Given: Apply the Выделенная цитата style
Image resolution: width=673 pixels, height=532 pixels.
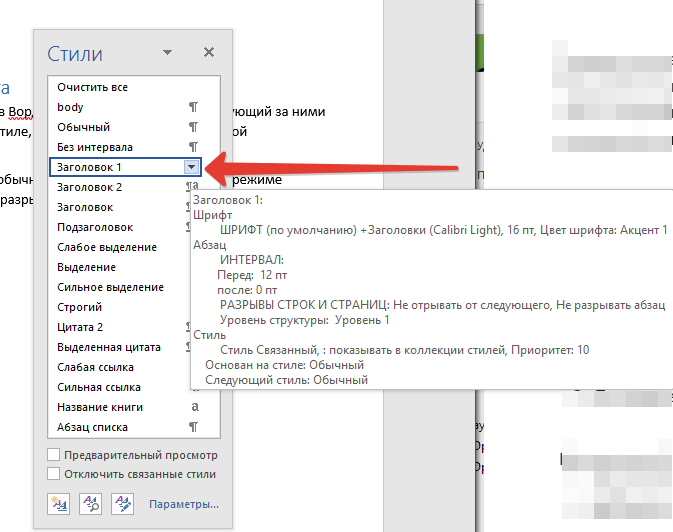Looking at the screenshot, I should tap(119, 347).
